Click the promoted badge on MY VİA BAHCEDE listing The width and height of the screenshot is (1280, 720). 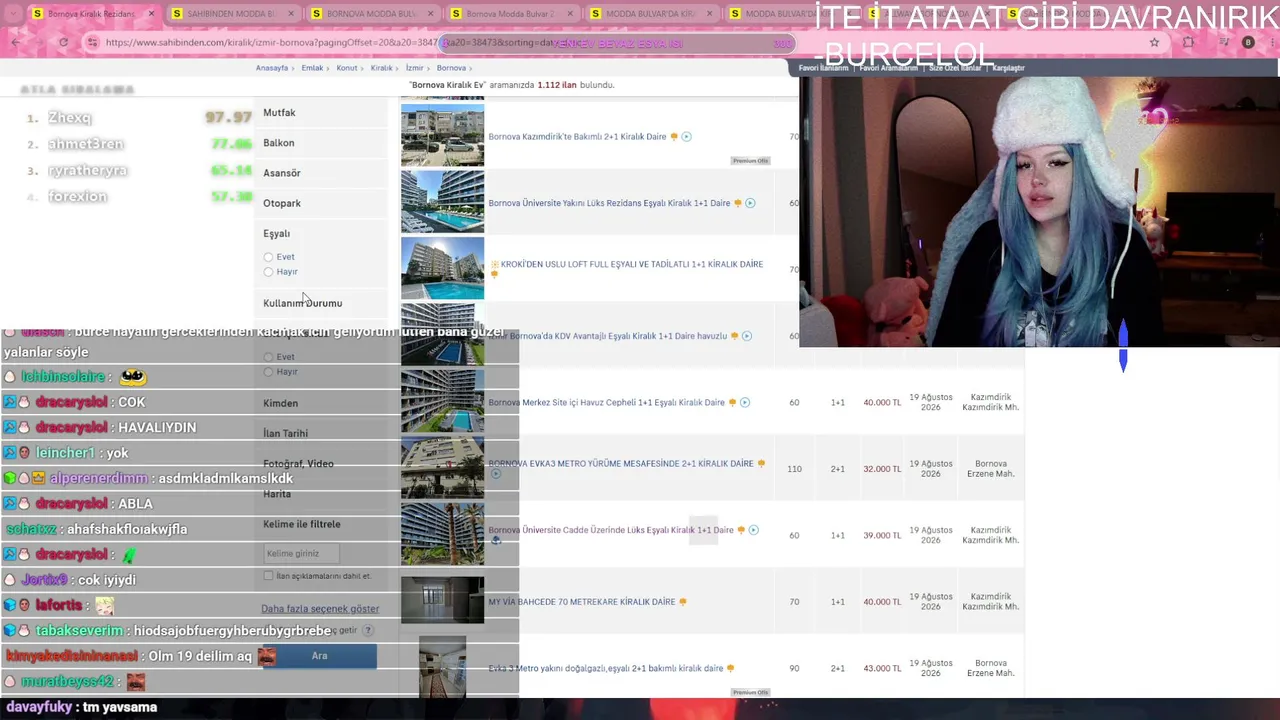(x=683, y=602)
